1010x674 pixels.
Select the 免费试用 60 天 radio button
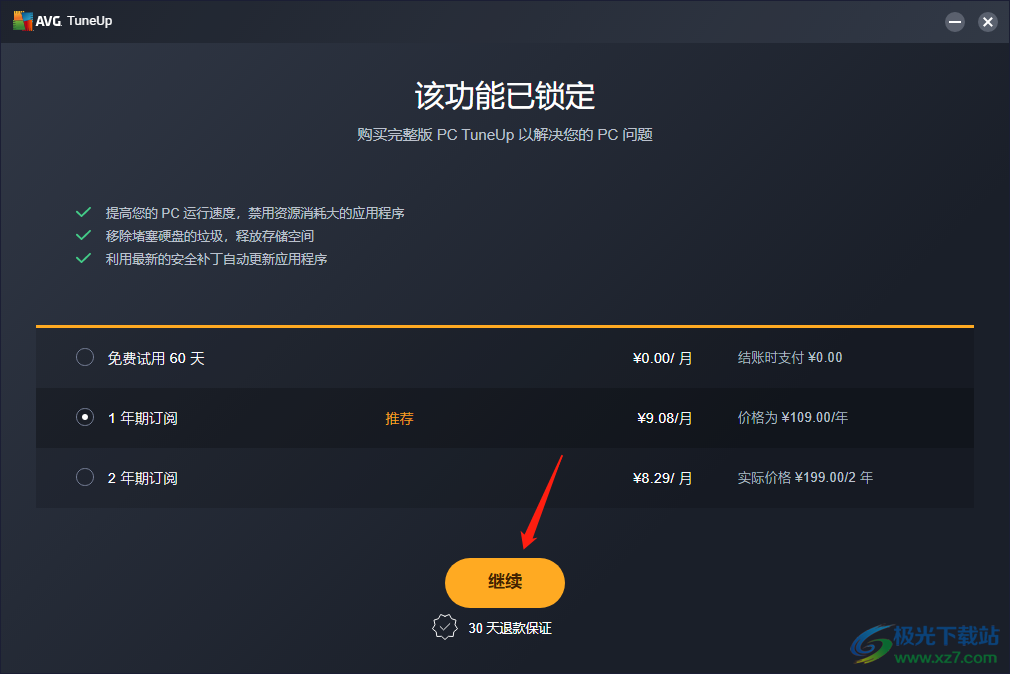click(x=85, y=357)
